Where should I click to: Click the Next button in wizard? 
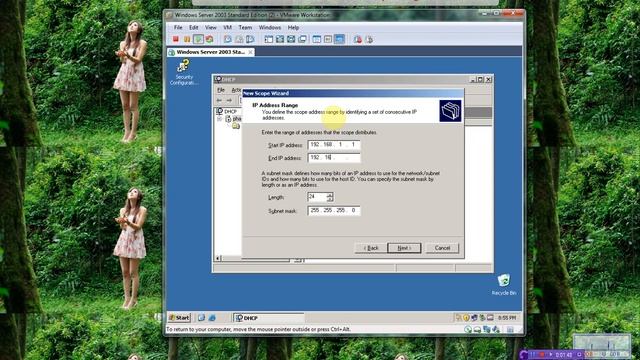click(x=404, y=248)
